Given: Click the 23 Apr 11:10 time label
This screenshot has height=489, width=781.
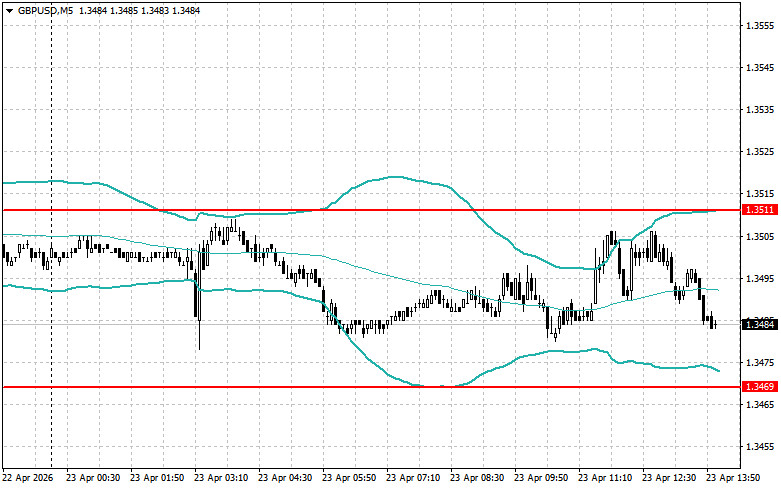Looking at the screenshot, I should [x=605, y=478].
